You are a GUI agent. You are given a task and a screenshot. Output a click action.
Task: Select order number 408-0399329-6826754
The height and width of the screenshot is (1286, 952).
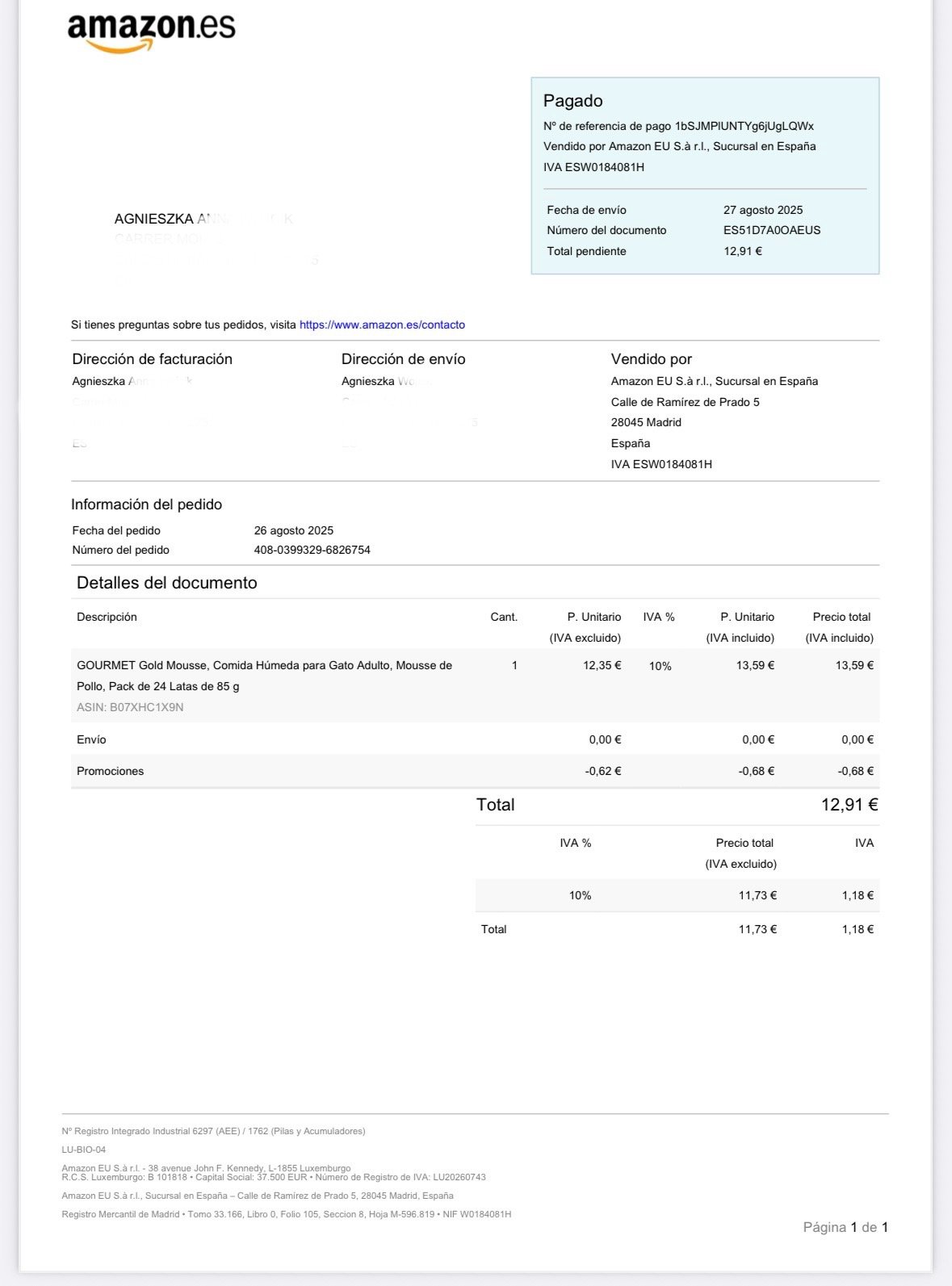click(x=312, y=550)
